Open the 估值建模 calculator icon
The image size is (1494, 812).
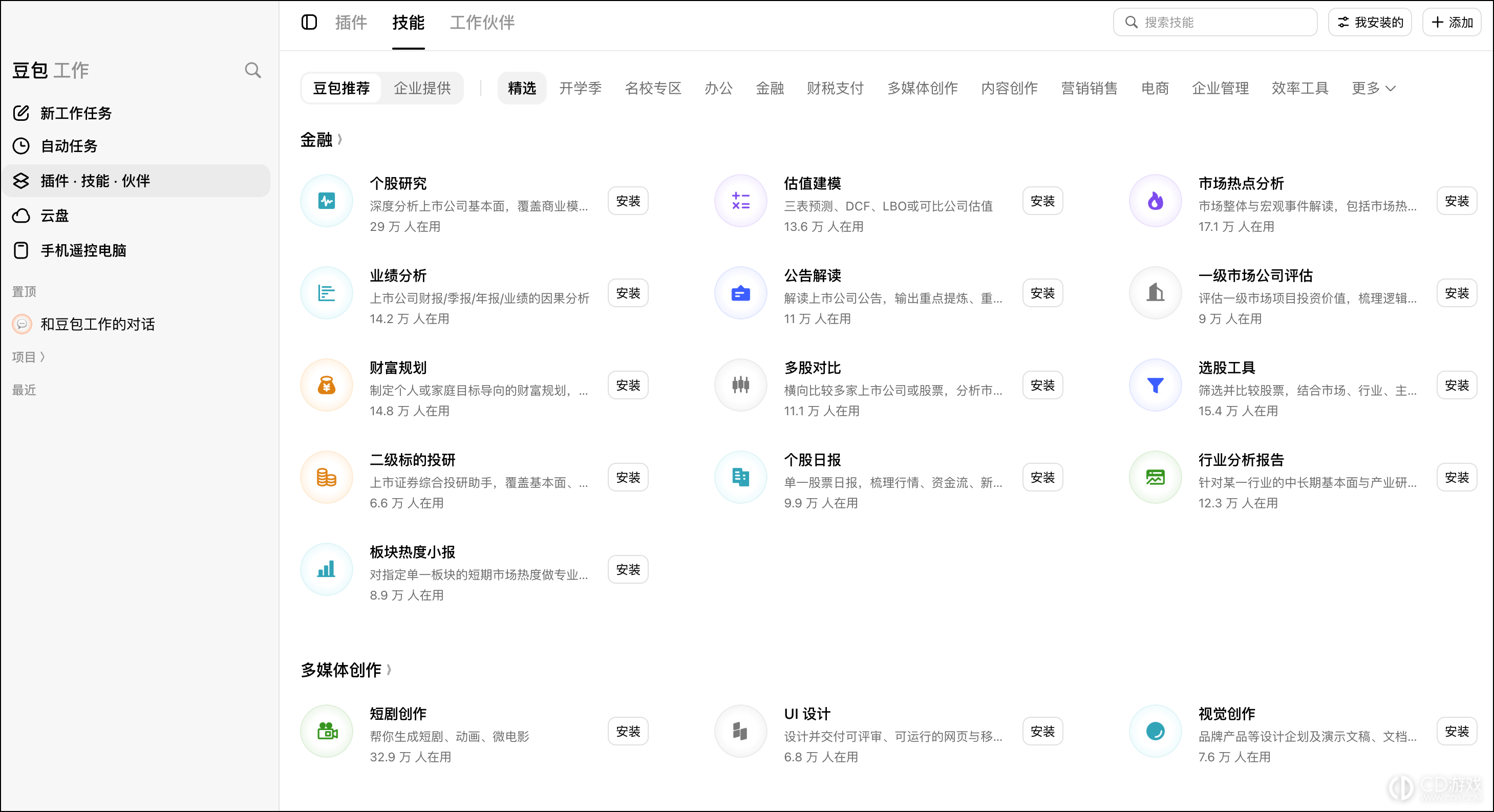(741, 201)
